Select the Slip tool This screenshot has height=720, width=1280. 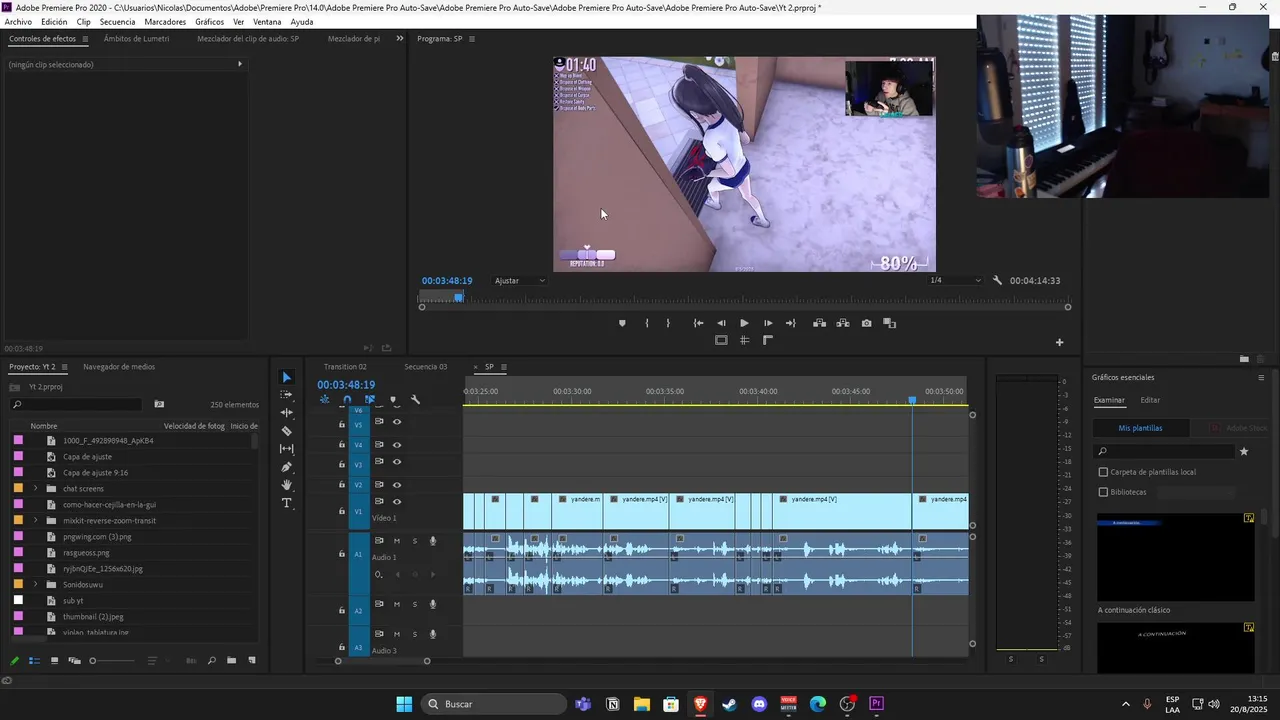click(287, 449)
